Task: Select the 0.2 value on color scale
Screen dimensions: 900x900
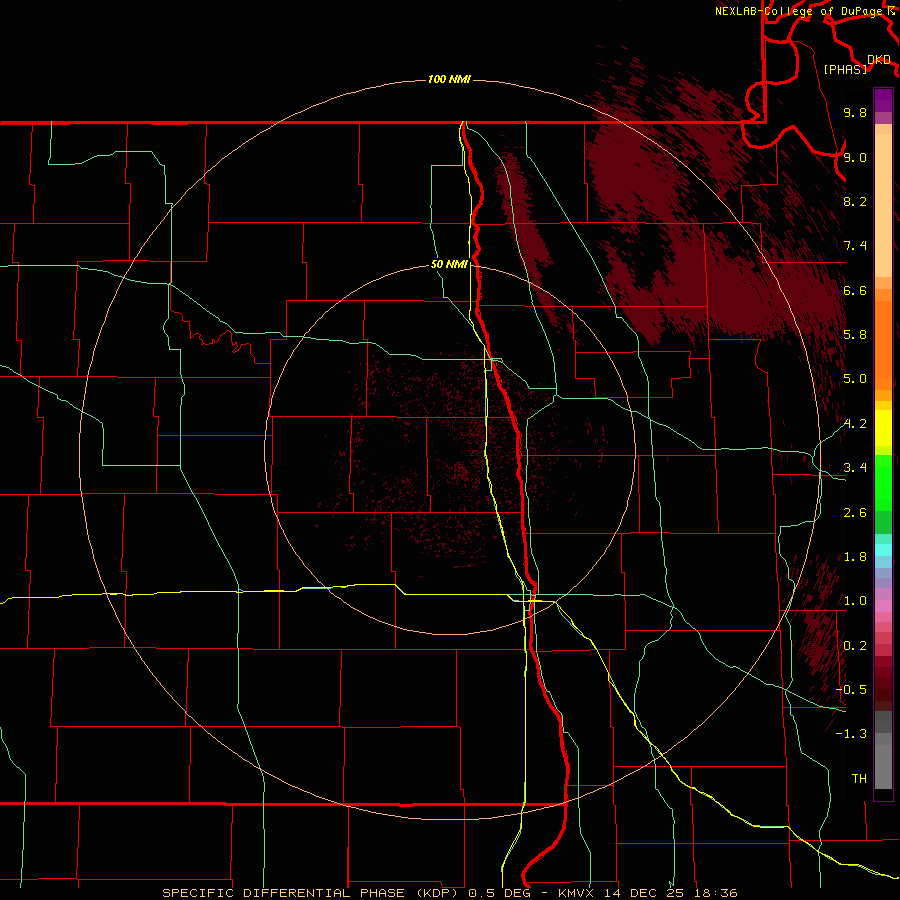Action: [x=855, y=646]
